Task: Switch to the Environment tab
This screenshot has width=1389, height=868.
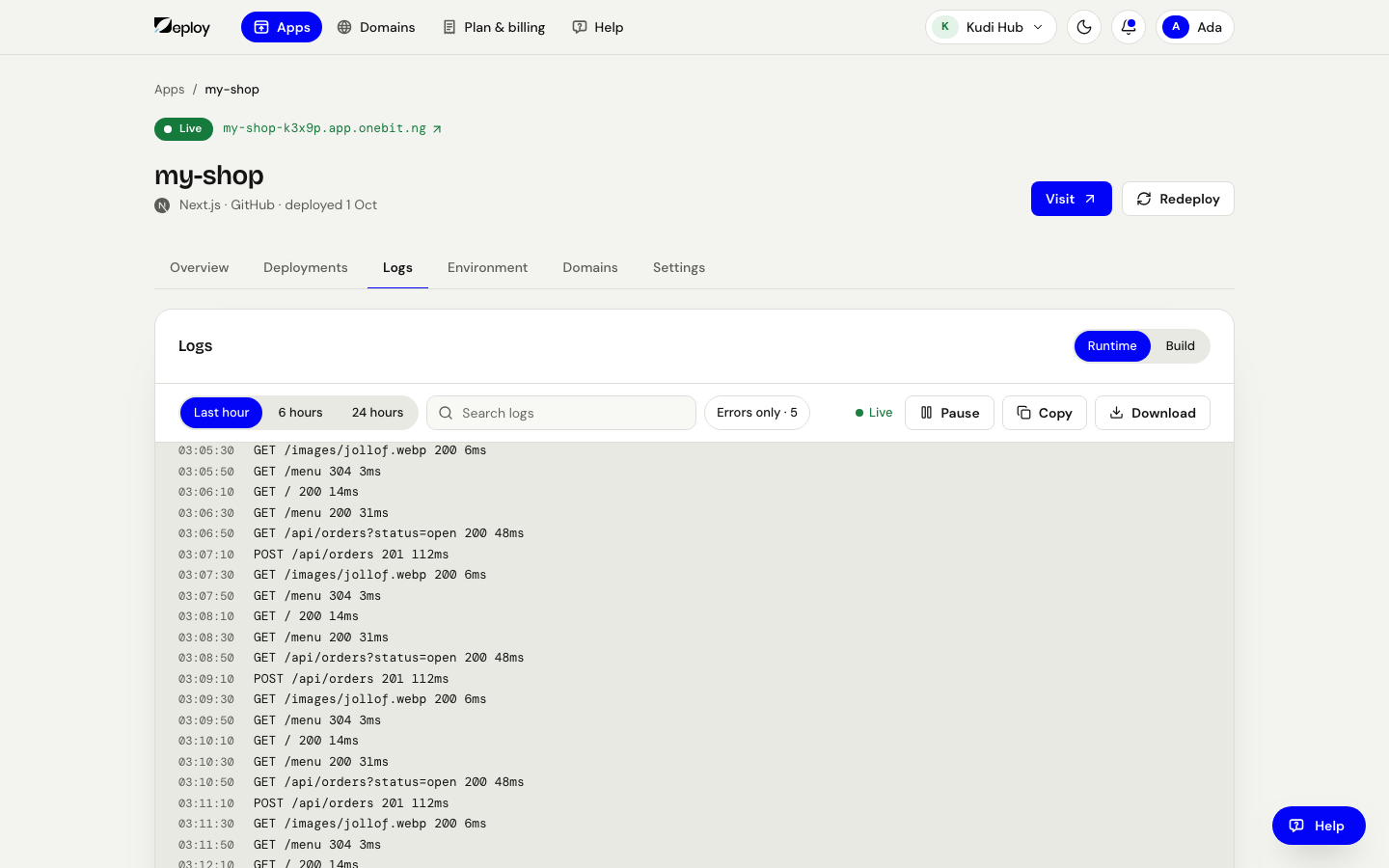Action: tap(487, 267)
